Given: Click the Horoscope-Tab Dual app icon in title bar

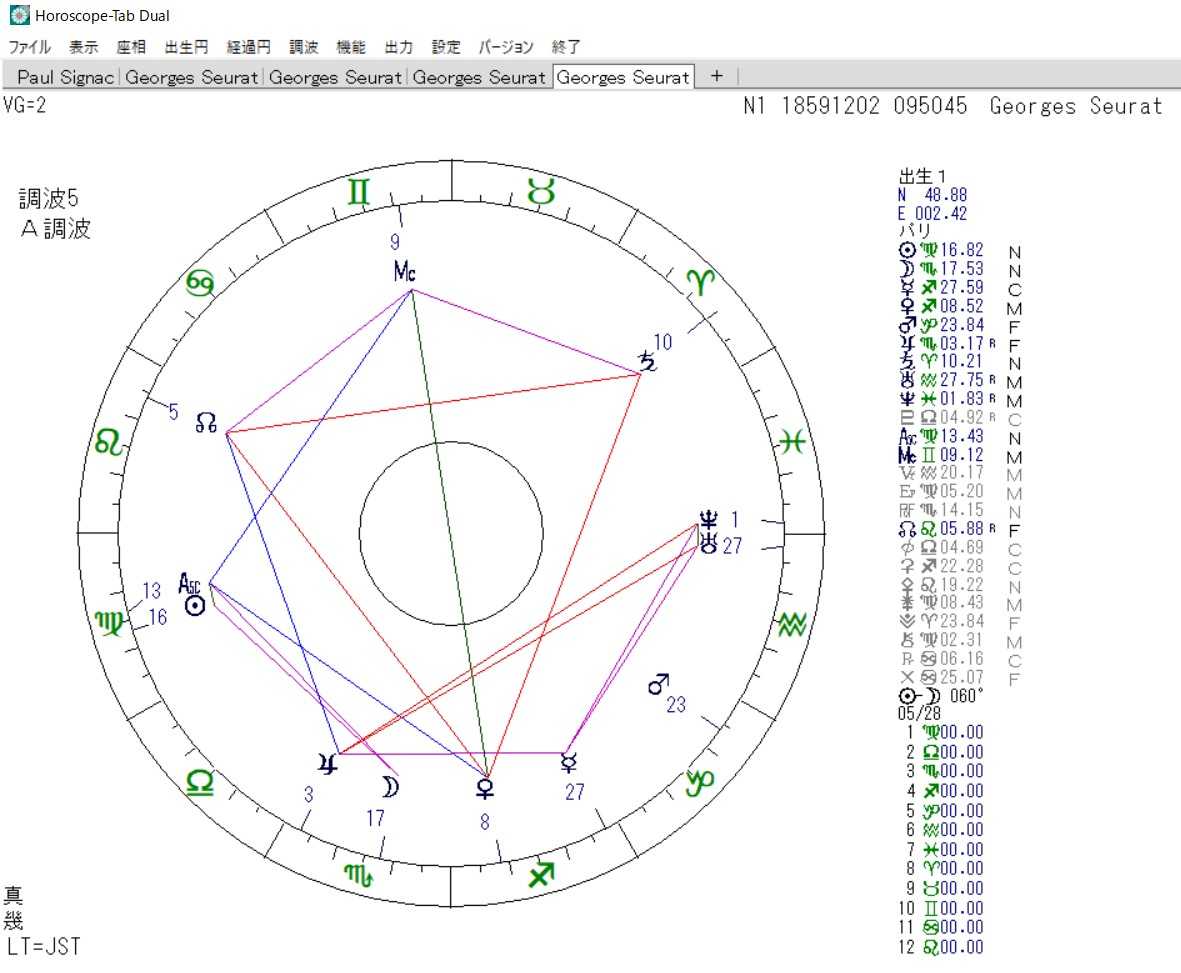Looking at the screenshot, I should [x=19, y=15].
